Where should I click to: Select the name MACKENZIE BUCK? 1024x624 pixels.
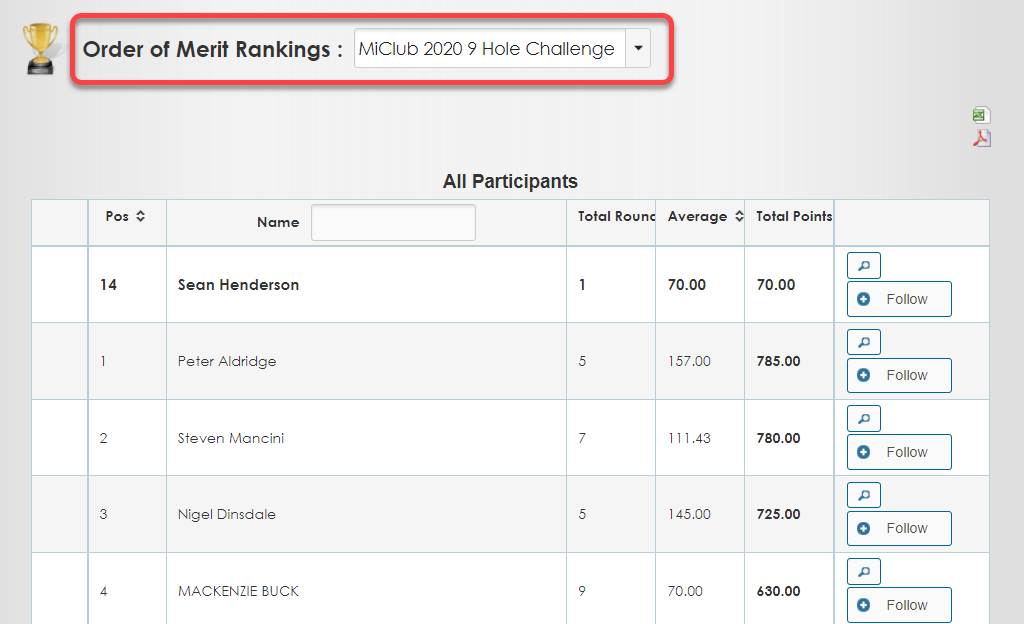pos(238,591)
